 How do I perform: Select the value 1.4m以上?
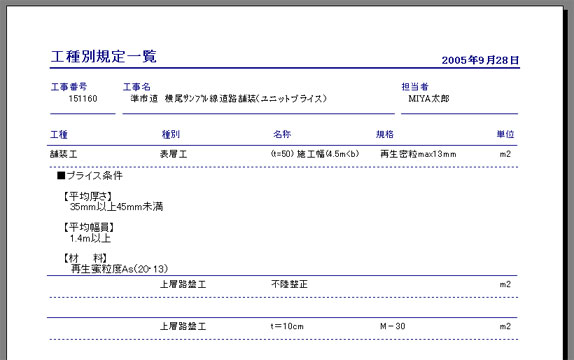[x=90, y=238]
